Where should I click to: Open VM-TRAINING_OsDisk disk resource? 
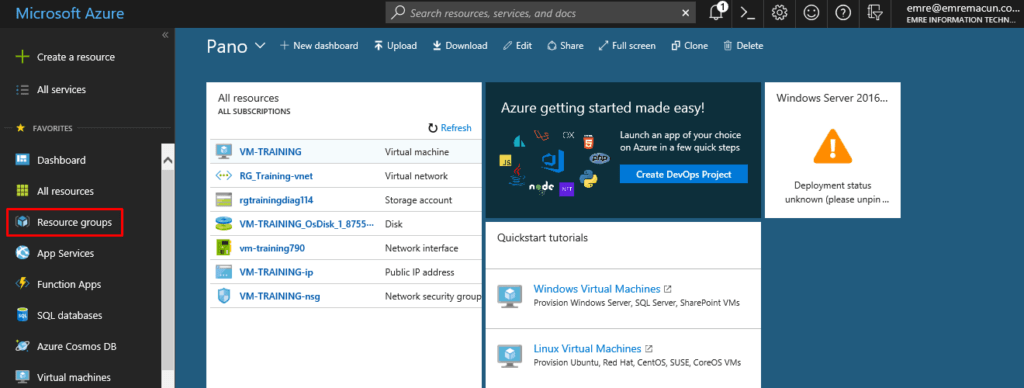307,224
